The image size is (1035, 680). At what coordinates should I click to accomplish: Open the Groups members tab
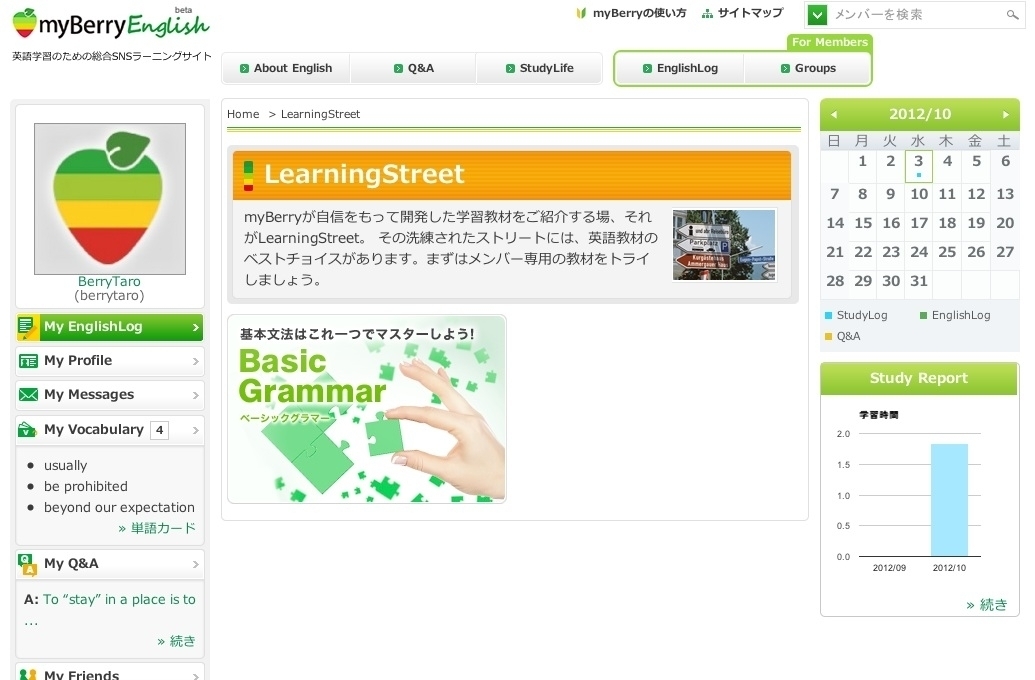pos(807,68)
